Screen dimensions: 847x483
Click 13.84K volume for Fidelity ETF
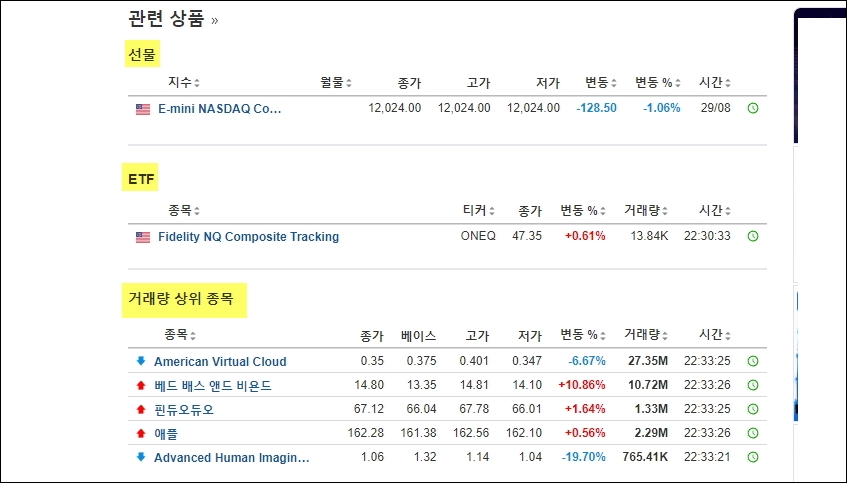coord(649,236)
